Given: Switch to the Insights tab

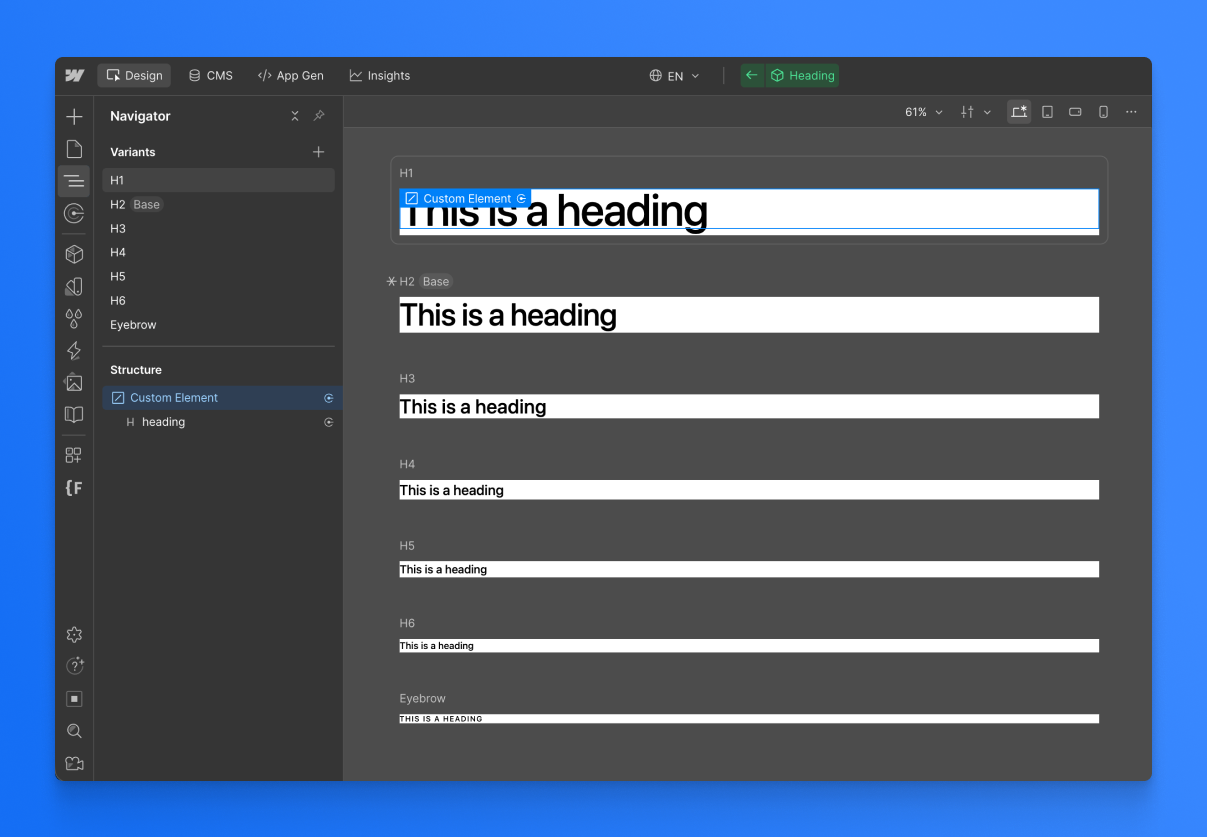Looking at the screenshot, I should 379,76.
